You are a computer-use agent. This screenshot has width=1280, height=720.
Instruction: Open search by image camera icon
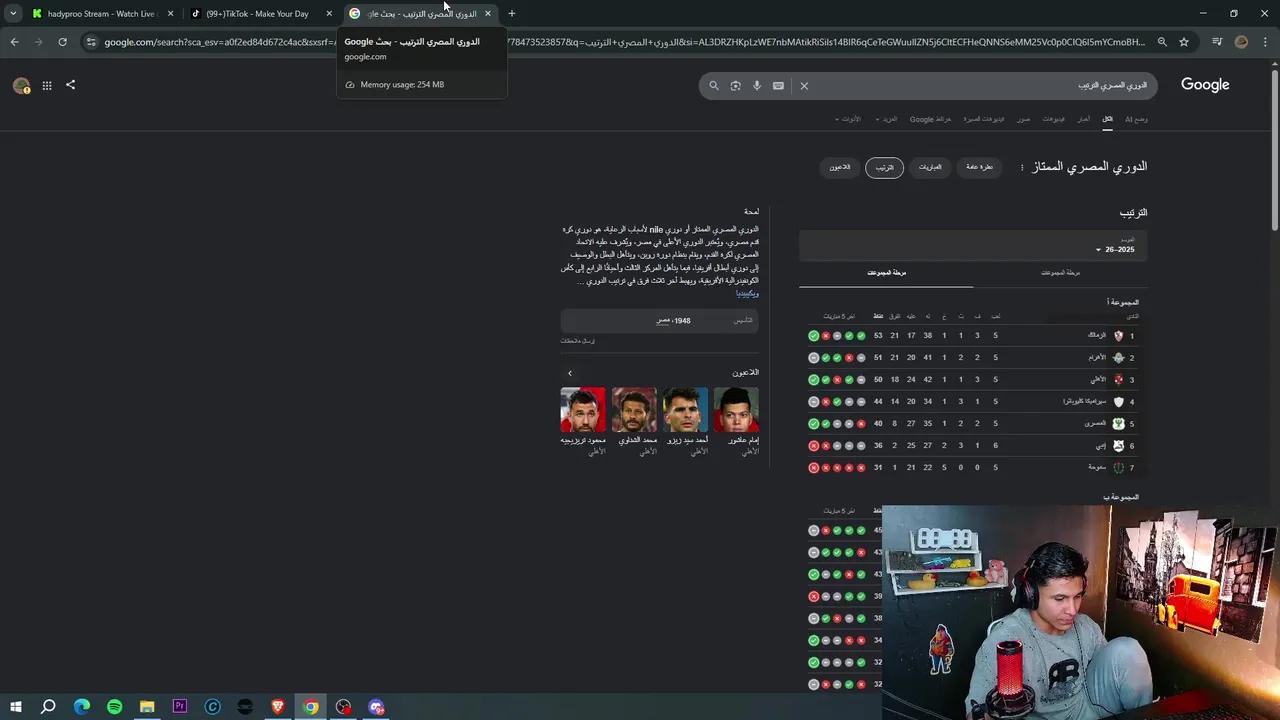tap(736, 86)
